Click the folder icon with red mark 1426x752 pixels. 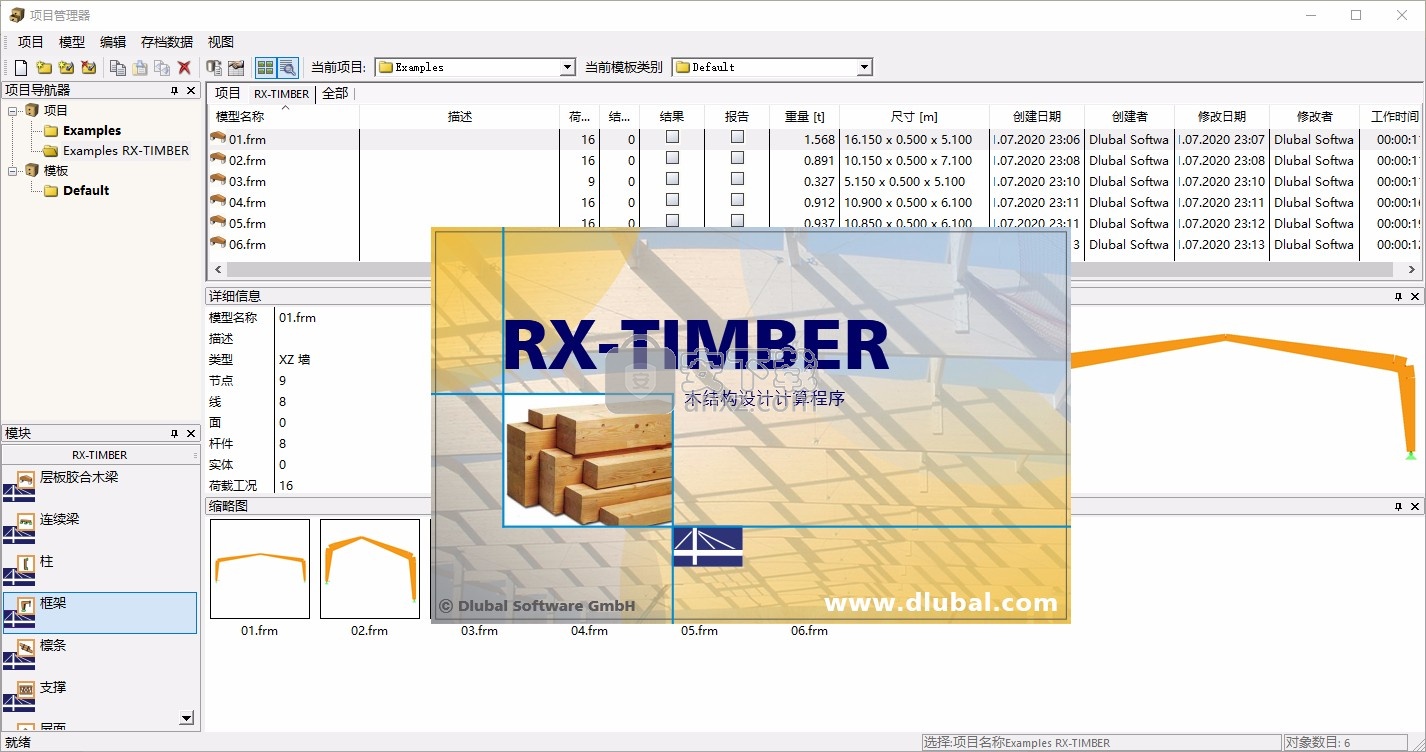point(89,68)
